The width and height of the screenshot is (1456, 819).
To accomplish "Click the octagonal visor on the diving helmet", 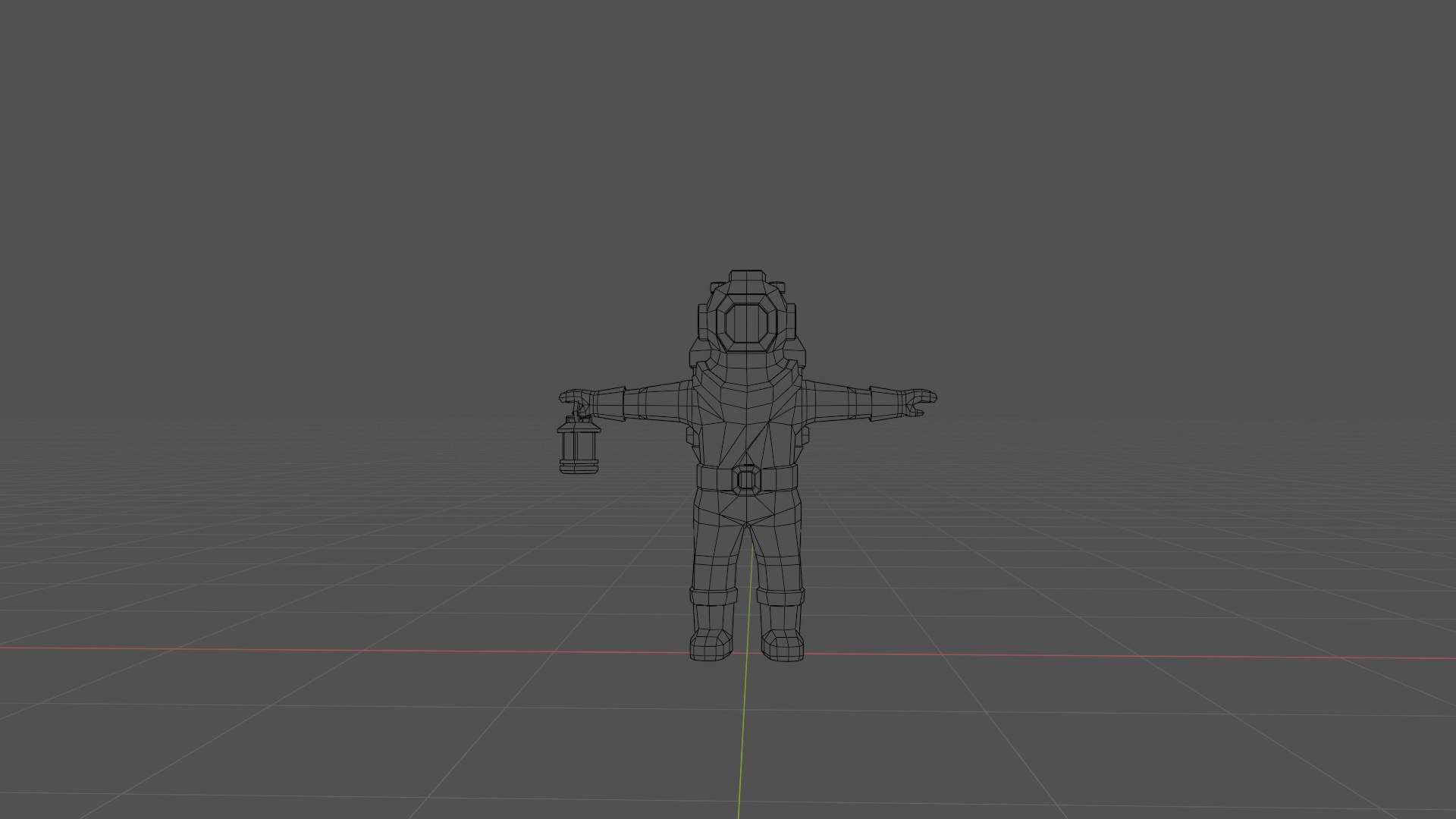I will click(748, 324).
